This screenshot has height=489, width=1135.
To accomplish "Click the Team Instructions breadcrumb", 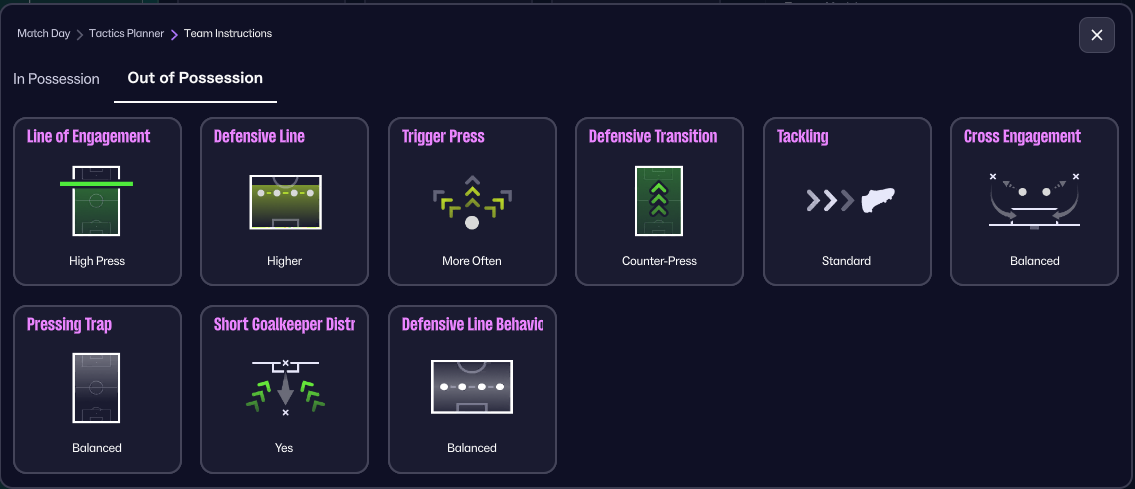I will click(x=229, y=34).
